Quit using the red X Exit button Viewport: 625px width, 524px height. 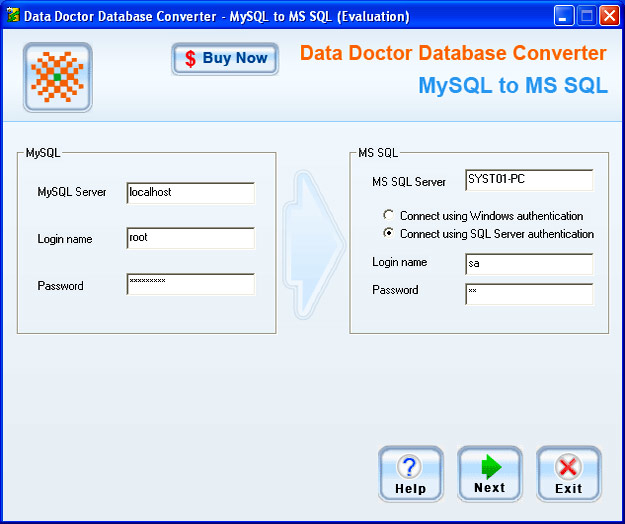[x=568, y=474]
